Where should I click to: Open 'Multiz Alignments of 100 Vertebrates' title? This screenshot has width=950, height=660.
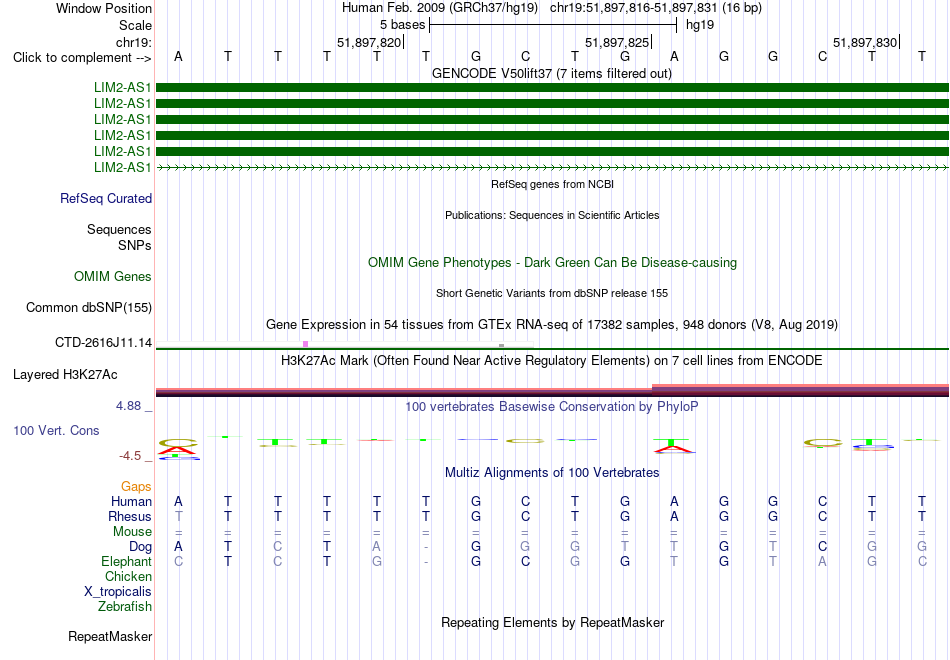[x=552, y=473]
